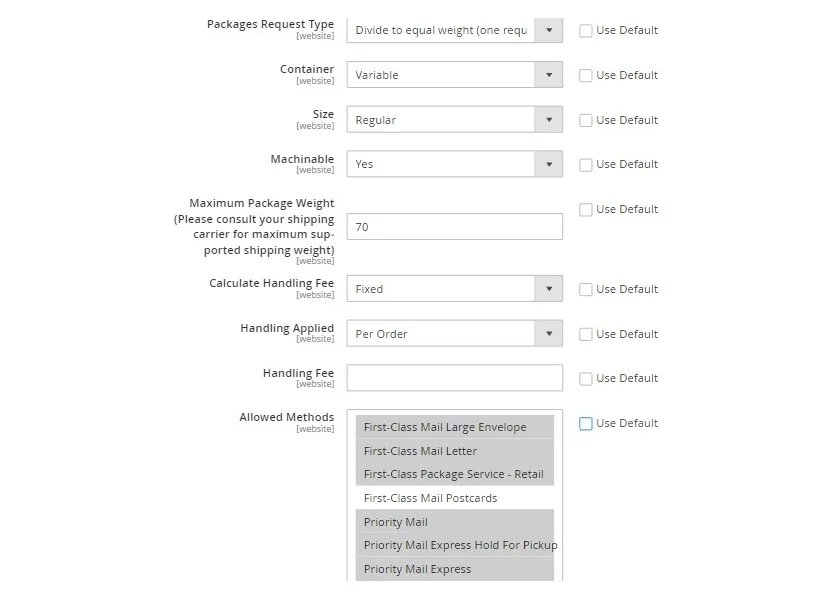Enable Use Default for Container
Image resolution: width=837 pixels, height=600 pixels.
pyautogui.click(x=585, y=75)
